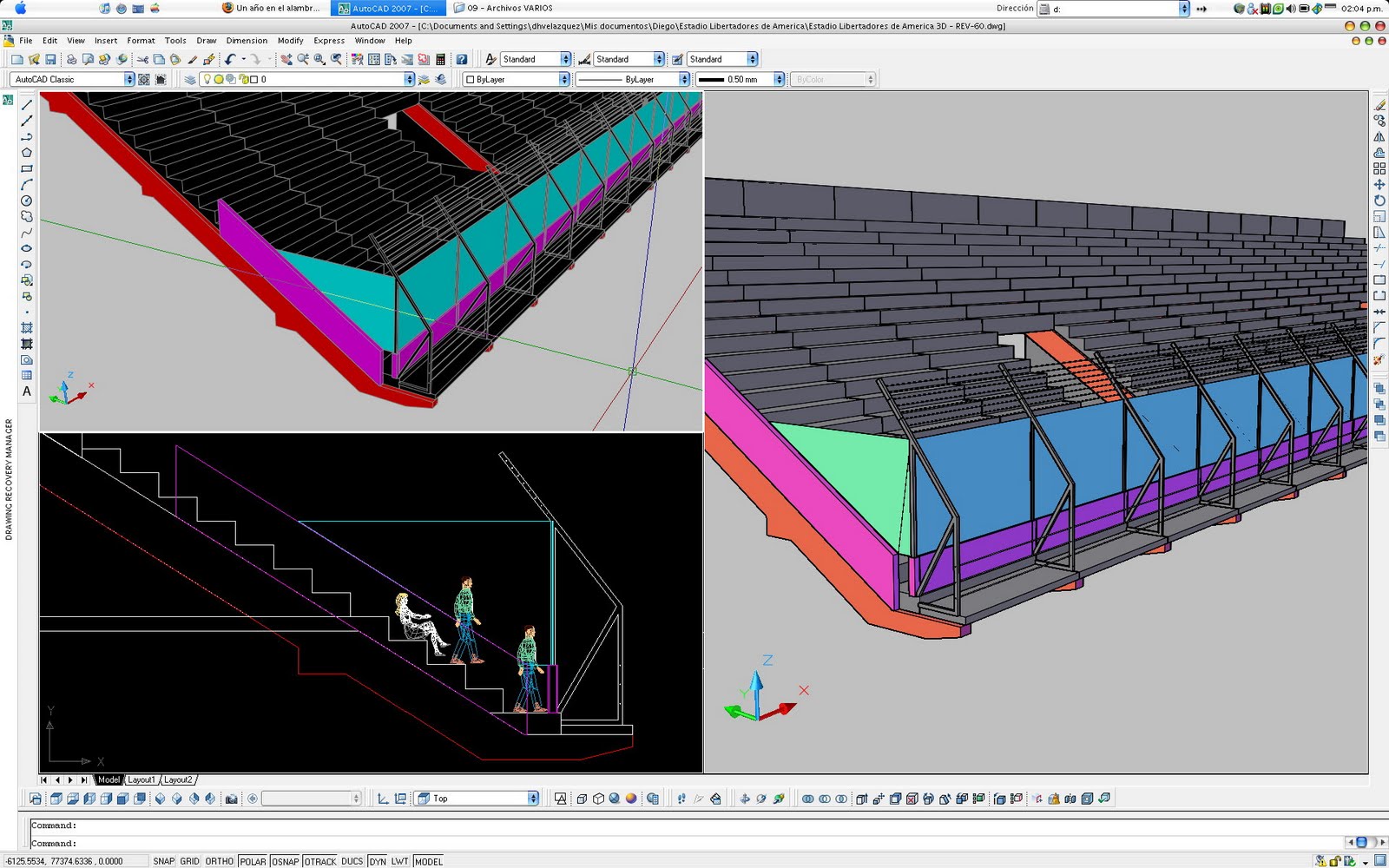This screenshot has height=868, width=1389.
Task: Toggle GRID display in status bar
Action: (x=190, y=861)
